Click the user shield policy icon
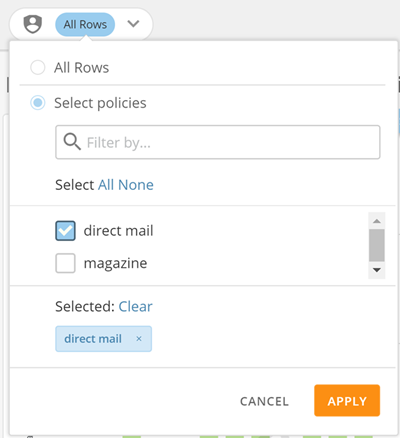 pyautogui.click(x=33, y=24)
